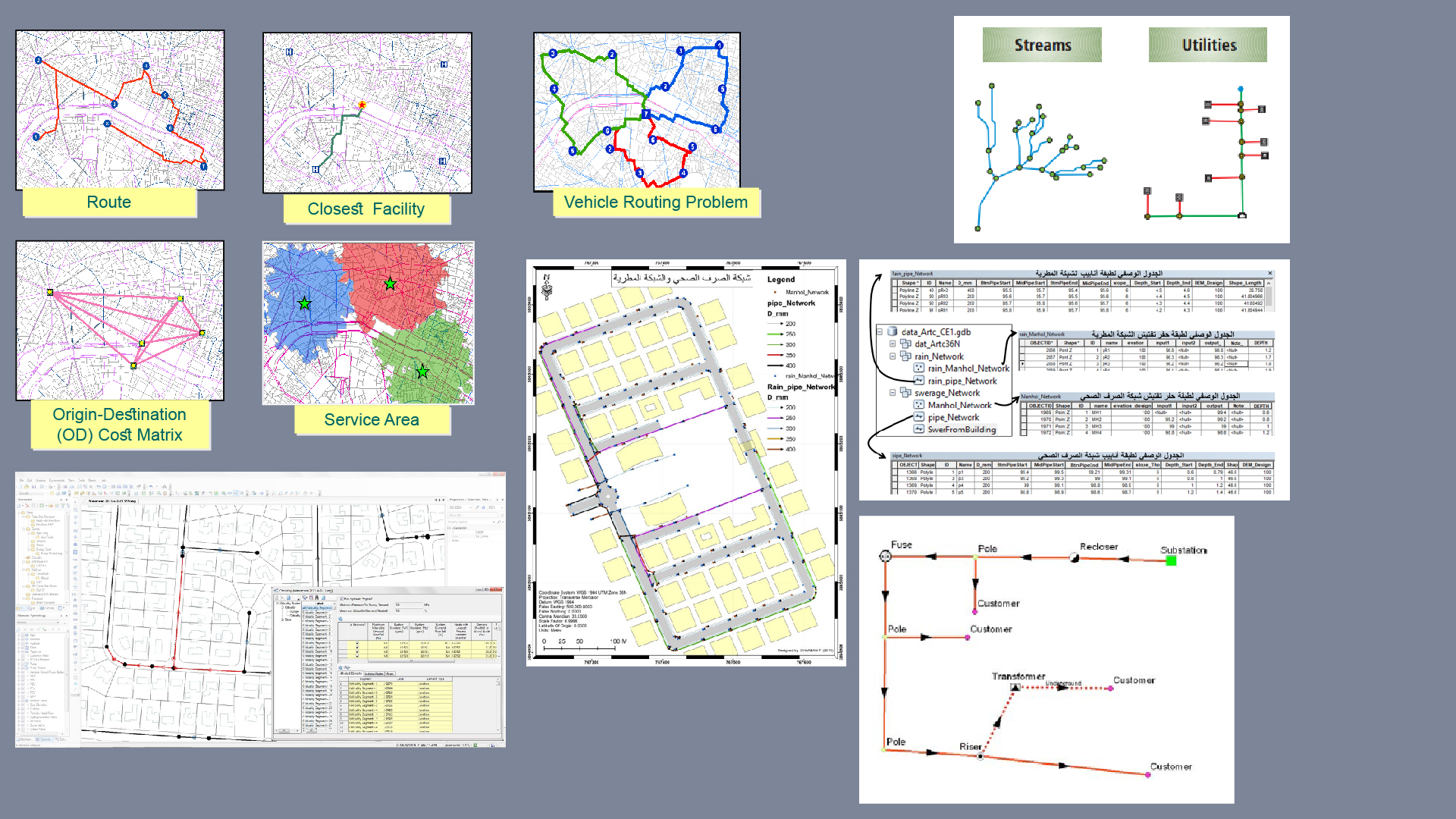The height and width of the screenshot is (819, 1456).
Task: Click the BtmPipeStart header in Rain_pipe_Network table
Action: (x=996, y=283)
